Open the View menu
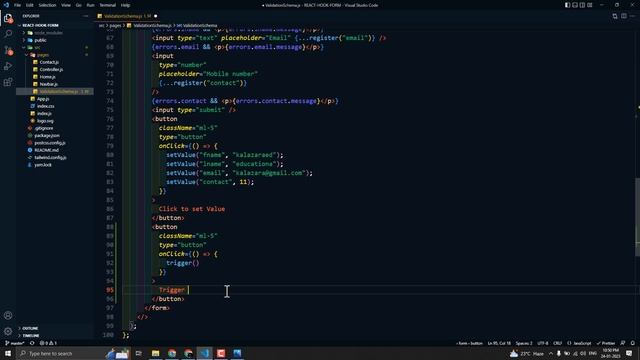The height and width of the screenshot is (360, 640). (x=66, y=5)
